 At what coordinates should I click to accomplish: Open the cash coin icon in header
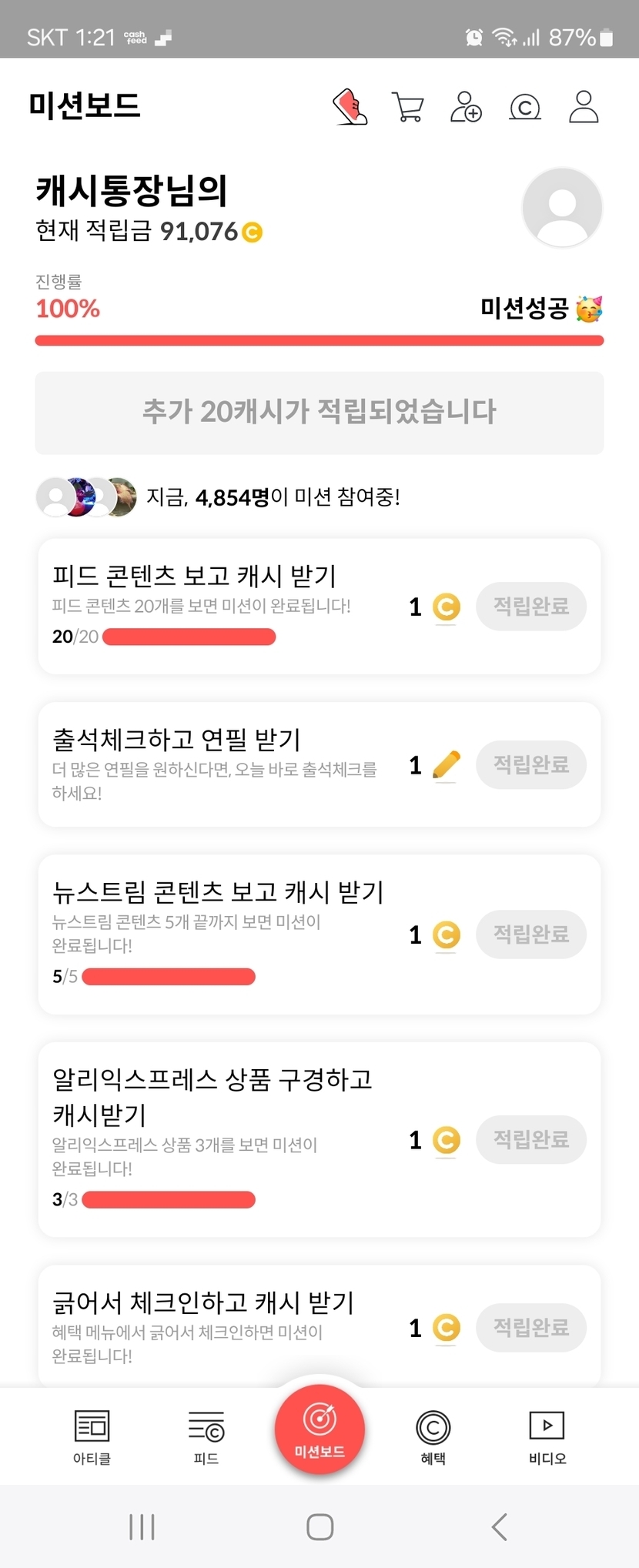point(525,107)
